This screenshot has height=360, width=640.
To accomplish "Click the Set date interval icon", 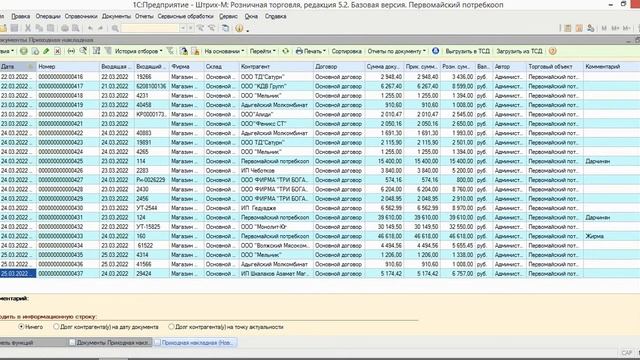I will click(71, 51).
